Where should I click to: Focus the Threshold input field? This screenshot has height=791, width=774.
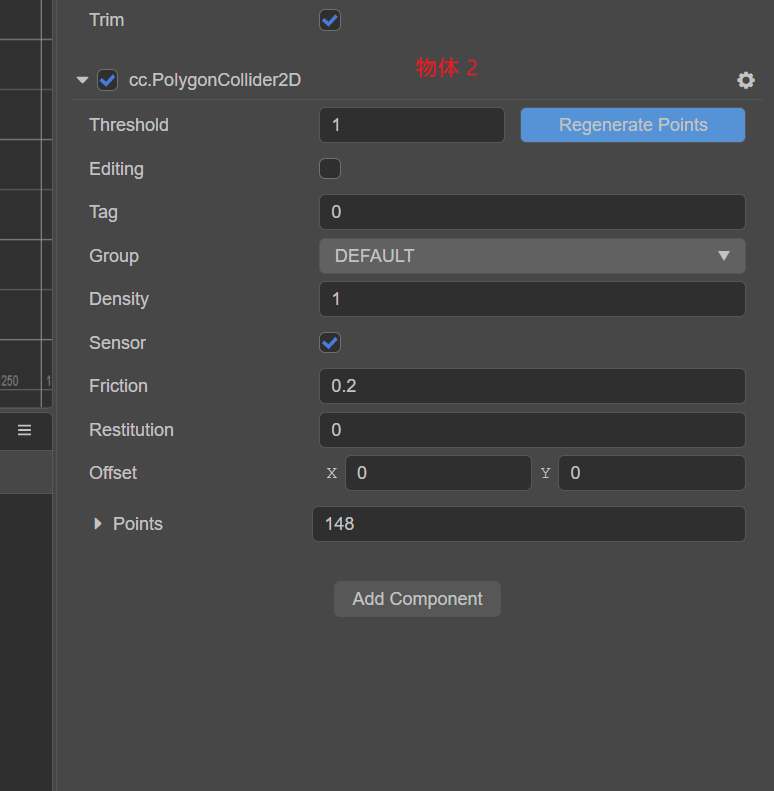[412, 125]
